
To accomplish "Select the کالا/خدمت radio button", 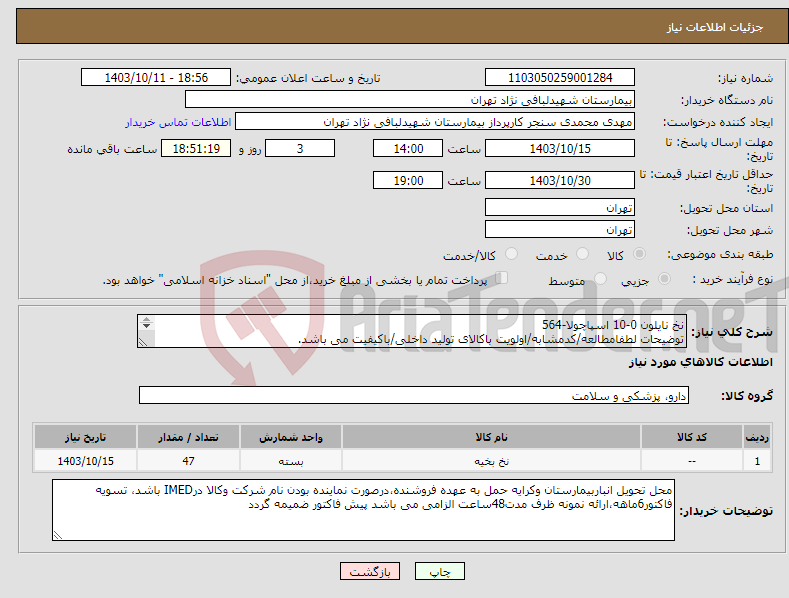I will (511, 254).
